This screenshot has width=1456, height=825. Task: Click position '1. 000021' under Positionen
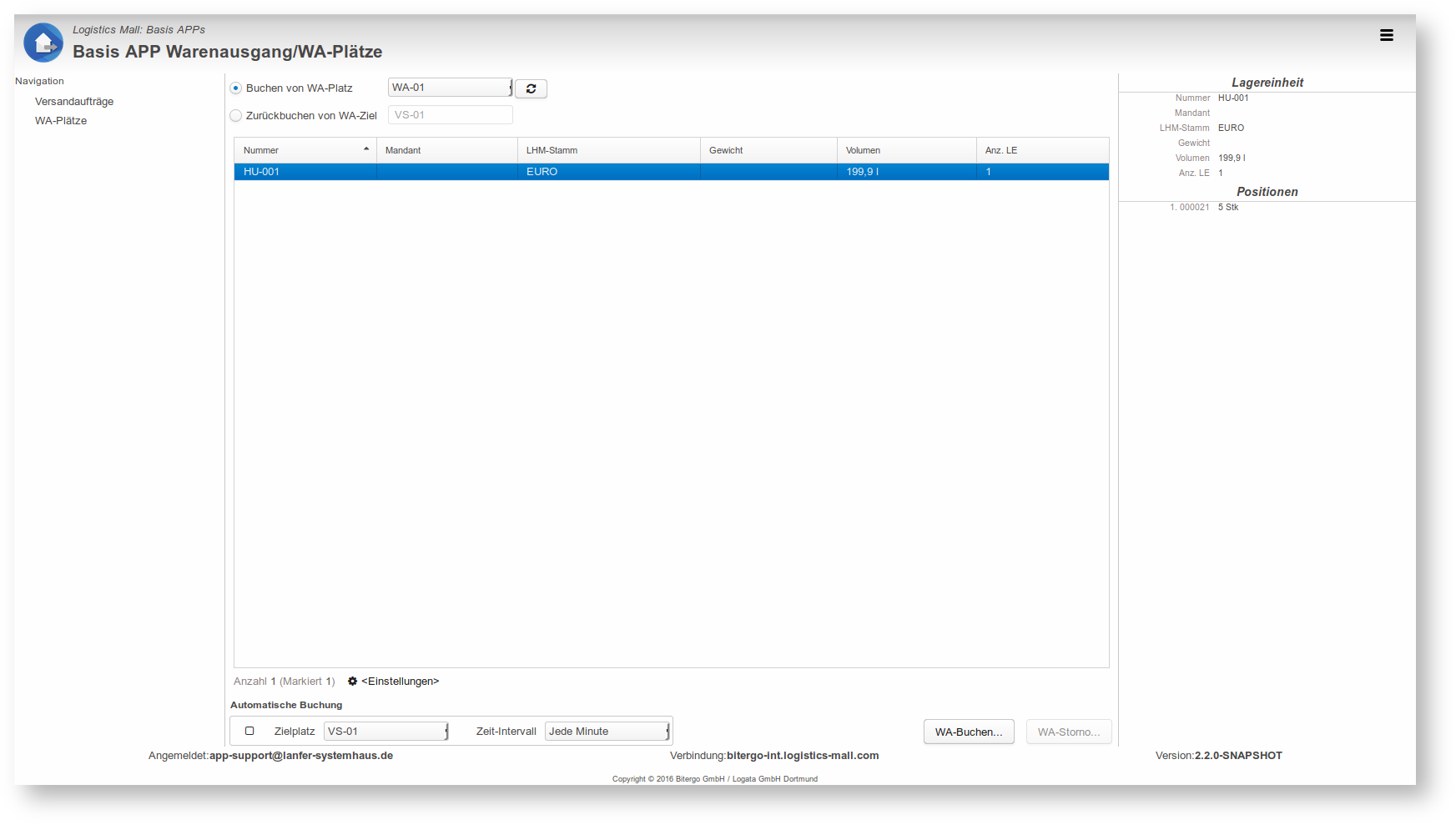1189,208
